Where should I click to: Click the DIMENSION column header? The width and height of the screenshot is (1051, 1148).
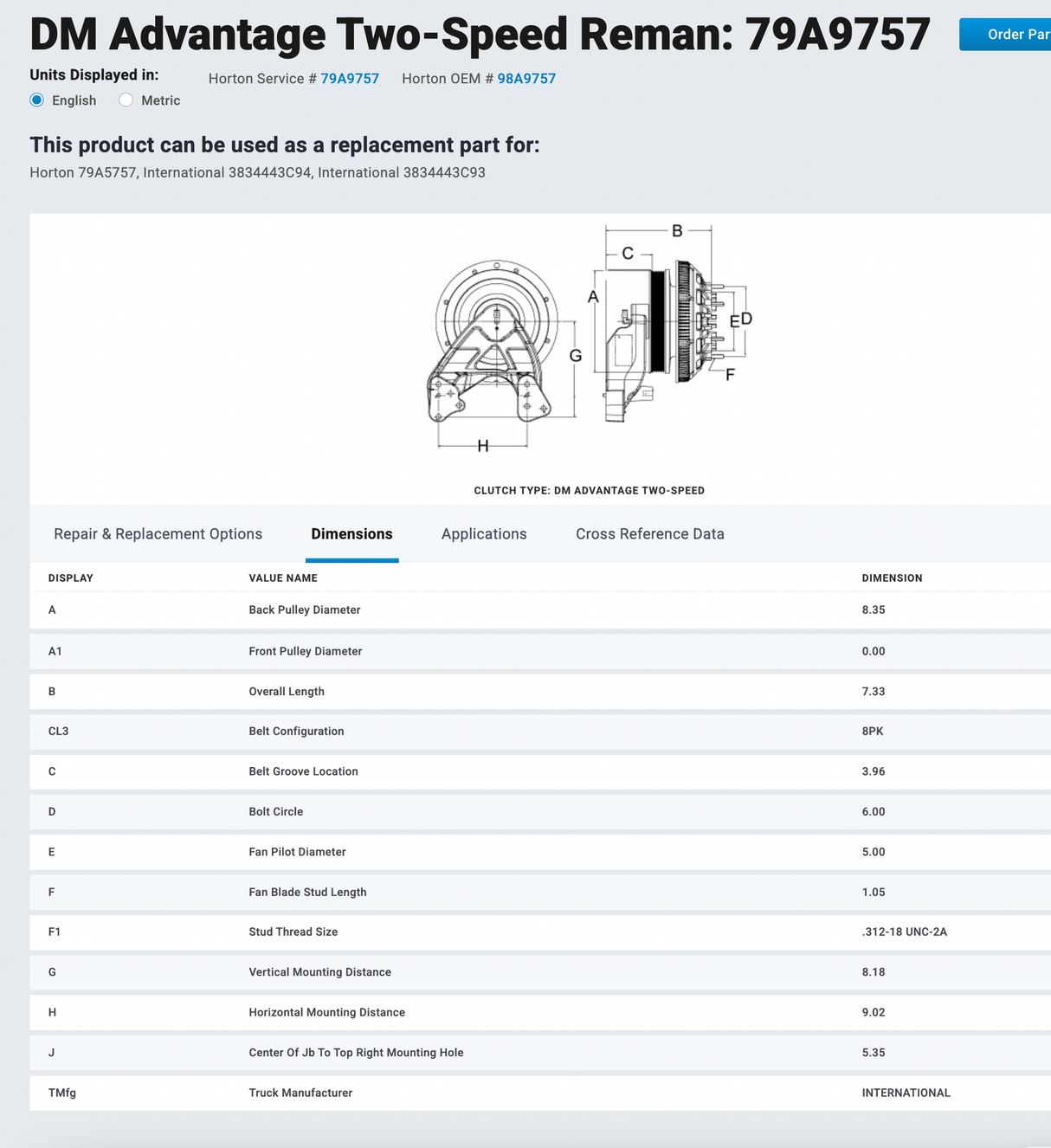[x=892, y=578]
